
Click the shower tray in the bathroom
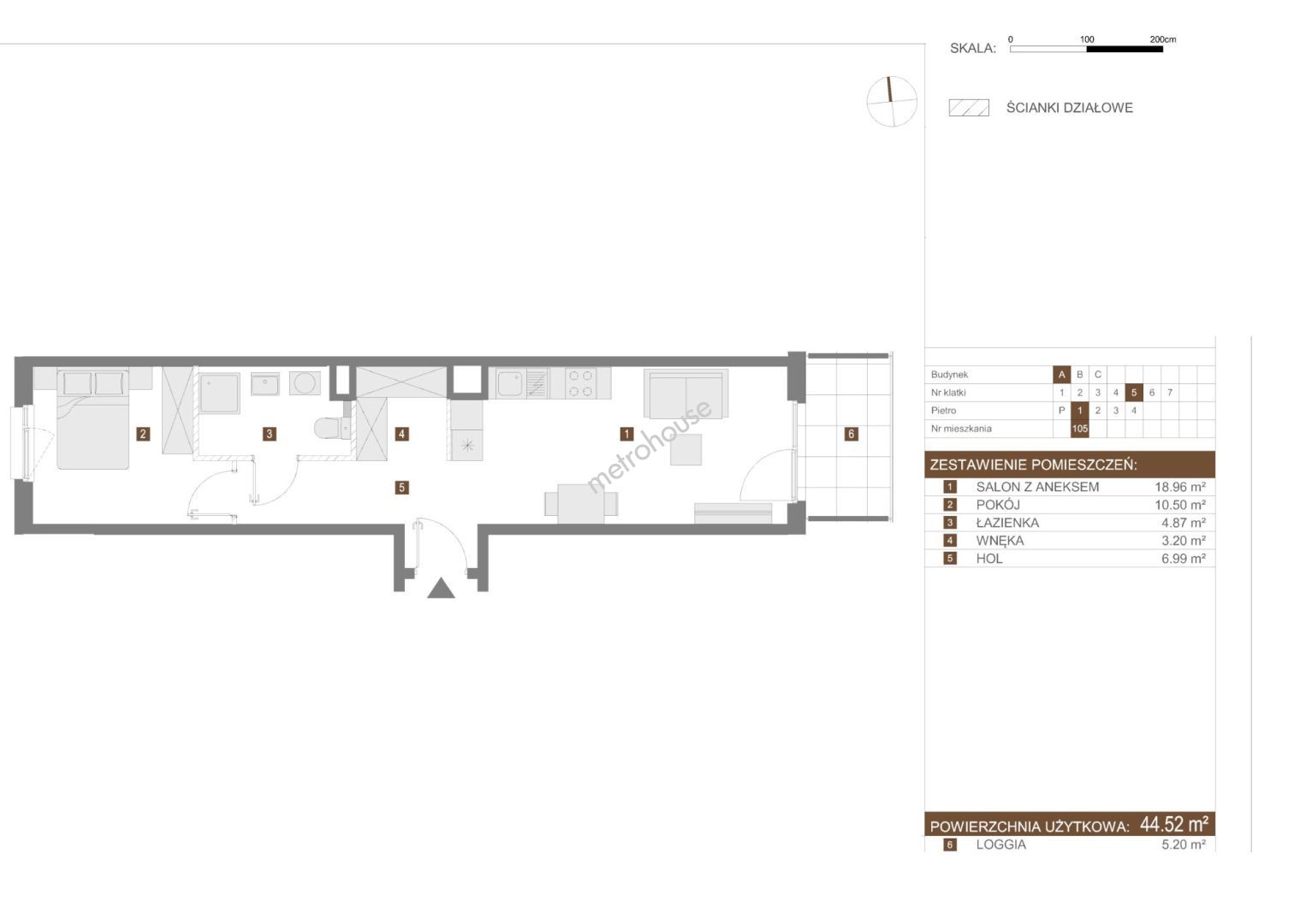[220, 394]
